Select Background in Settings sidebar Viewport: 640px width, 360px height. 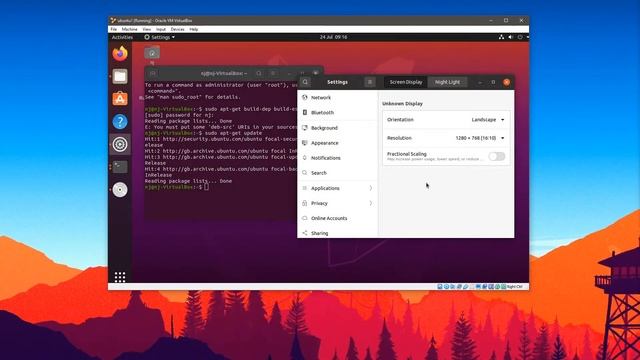pos(338,128)
